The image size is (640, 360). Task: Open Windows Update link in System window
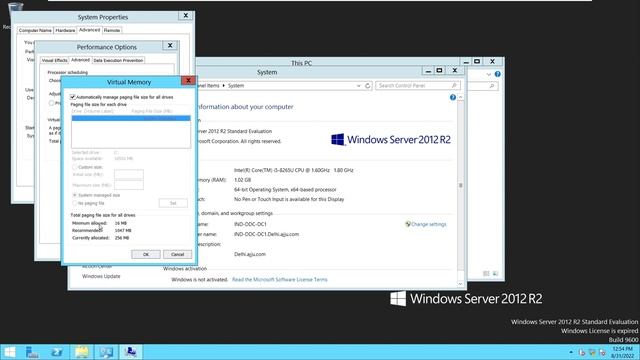101,276
